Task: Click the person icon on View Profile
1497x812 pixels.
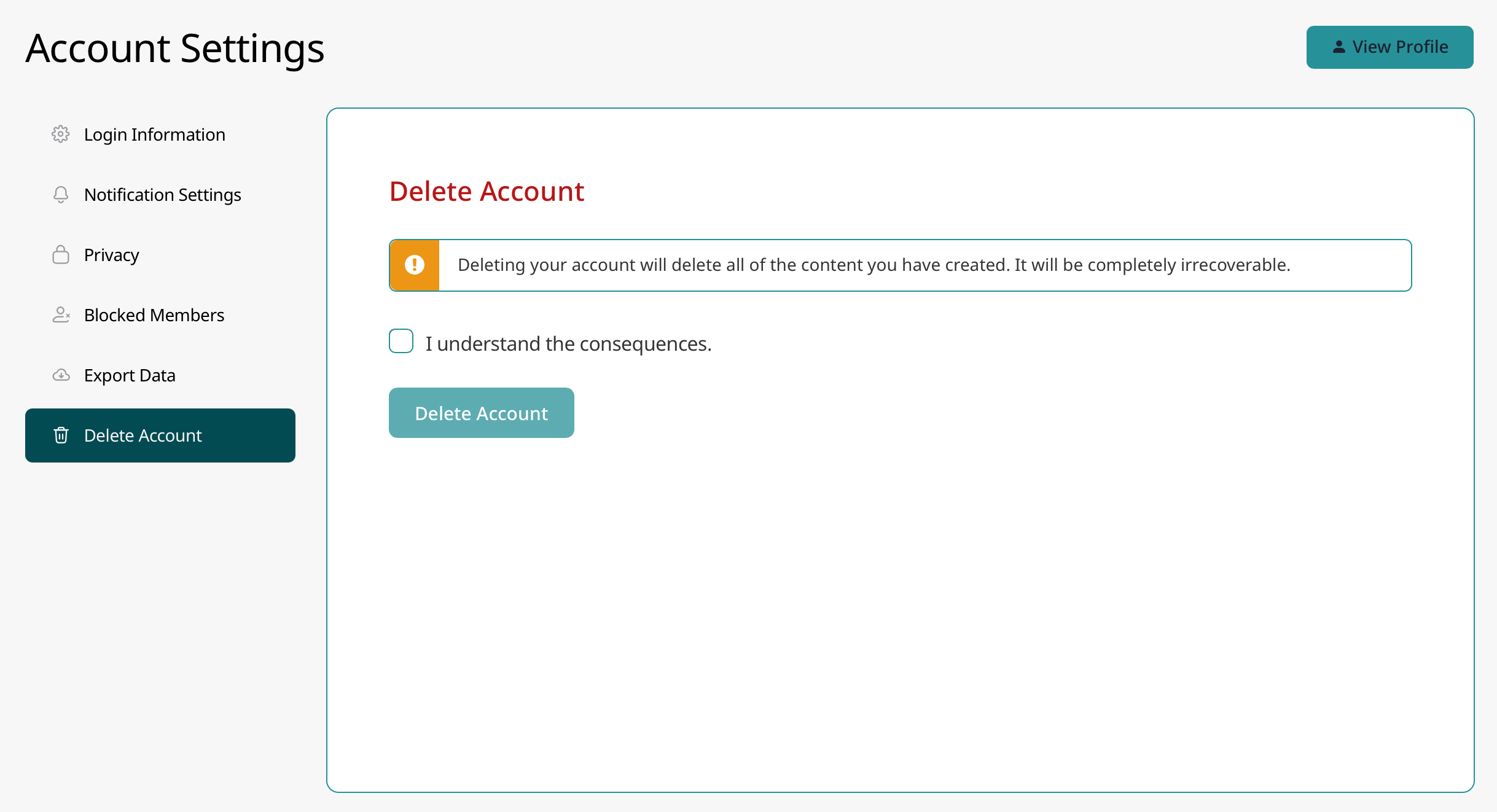Action: (1339, 47)
